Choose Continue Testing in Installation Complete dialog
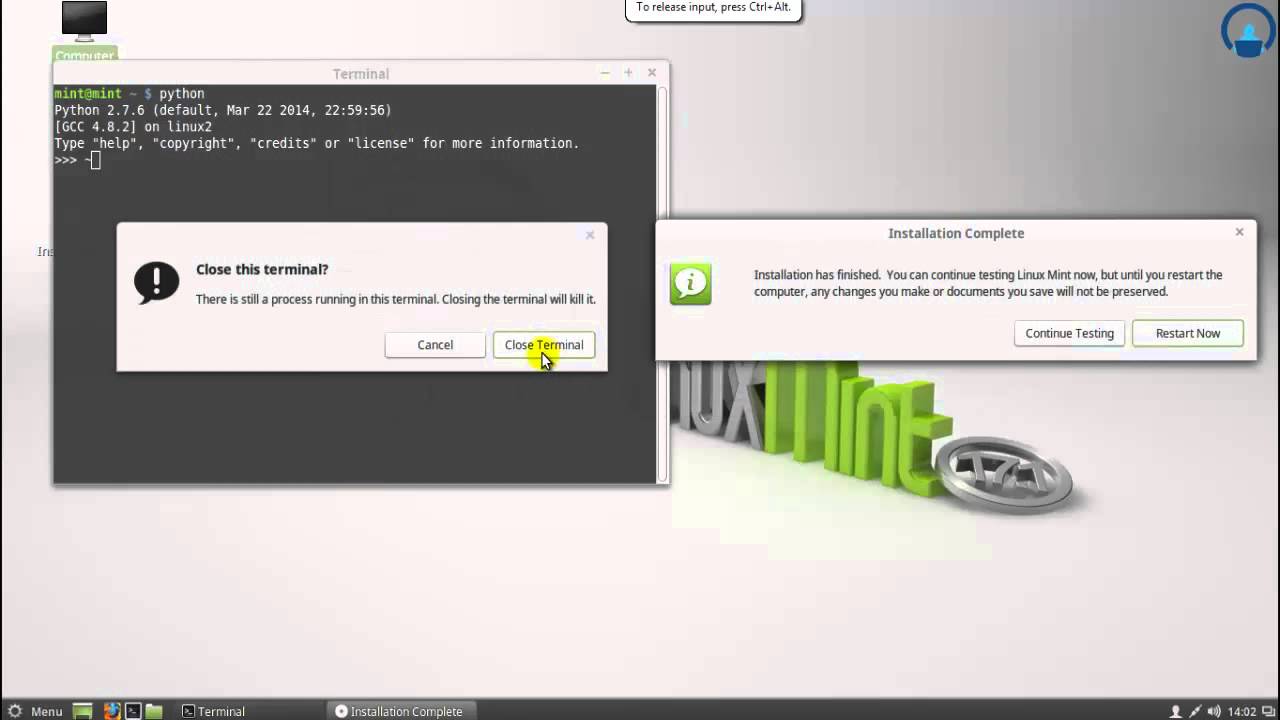The width and height of the screenshot is (1280, 720). pyautogui.click(x=1069, y=333)
